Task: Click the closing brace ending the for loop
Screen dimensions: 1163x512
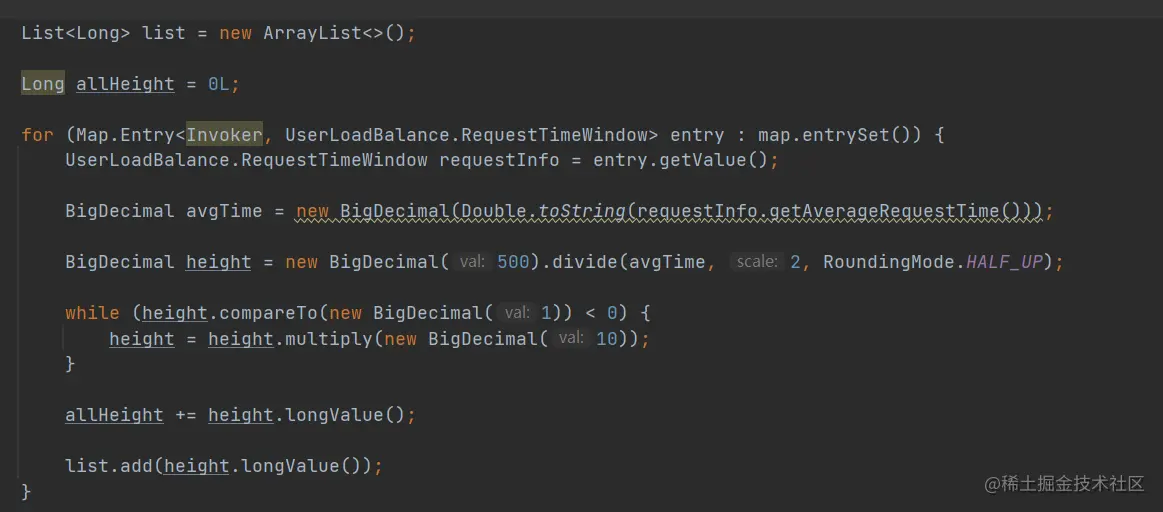Action: 27,491
